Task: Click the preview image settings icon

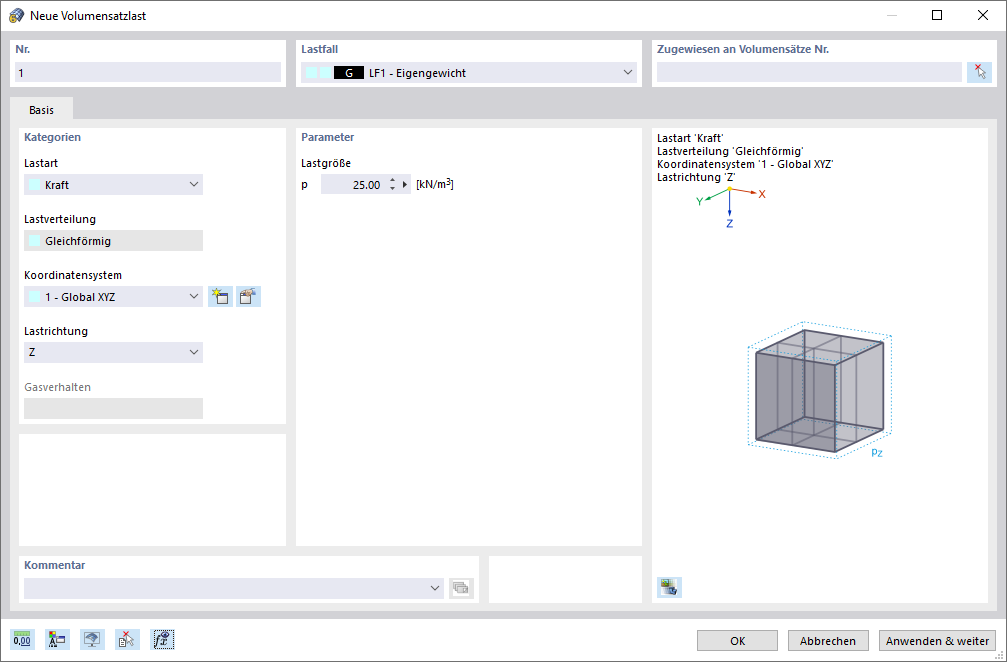Action: coord(669,587)
